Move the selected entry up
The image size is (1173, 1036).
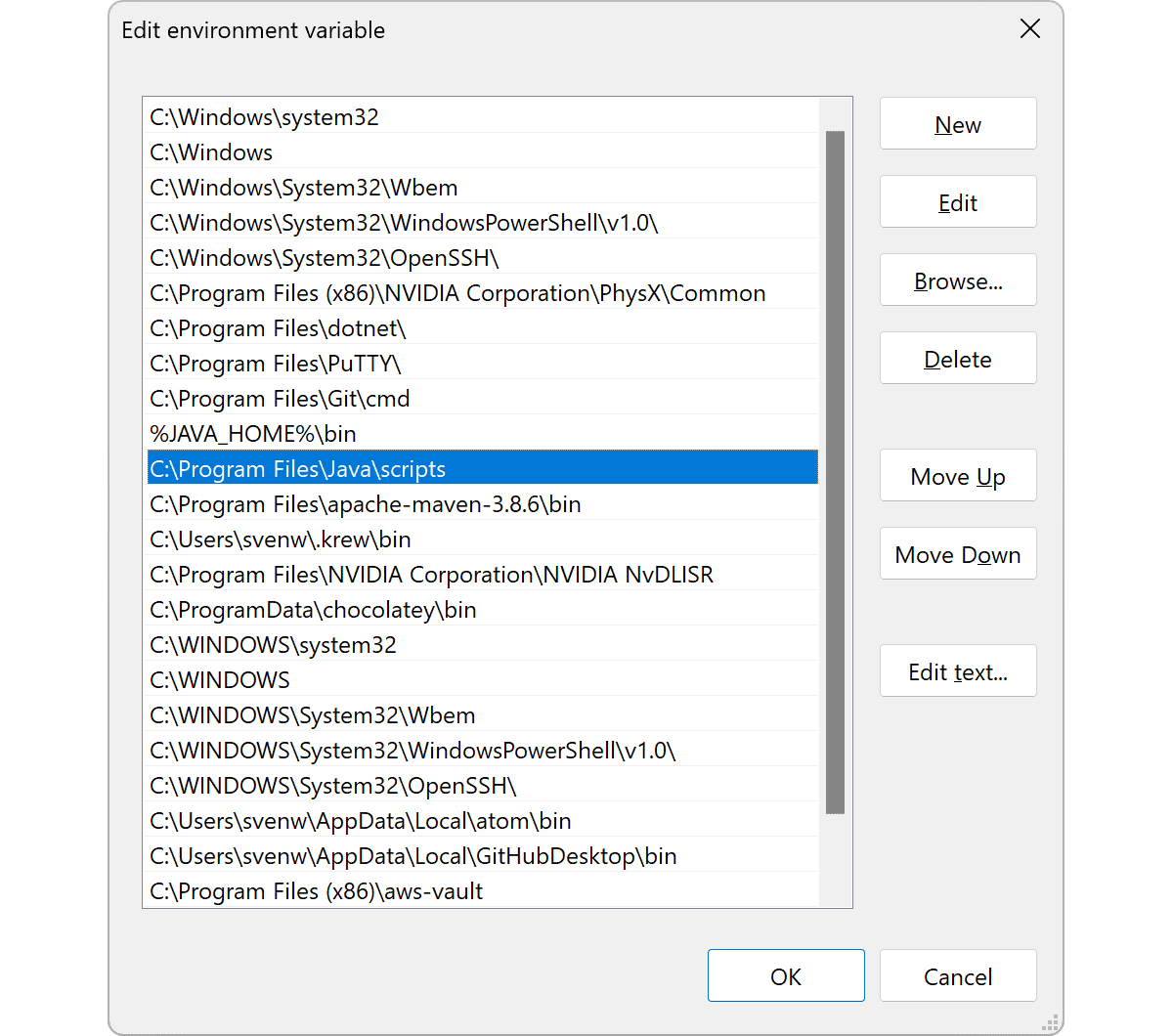[957, 476]
